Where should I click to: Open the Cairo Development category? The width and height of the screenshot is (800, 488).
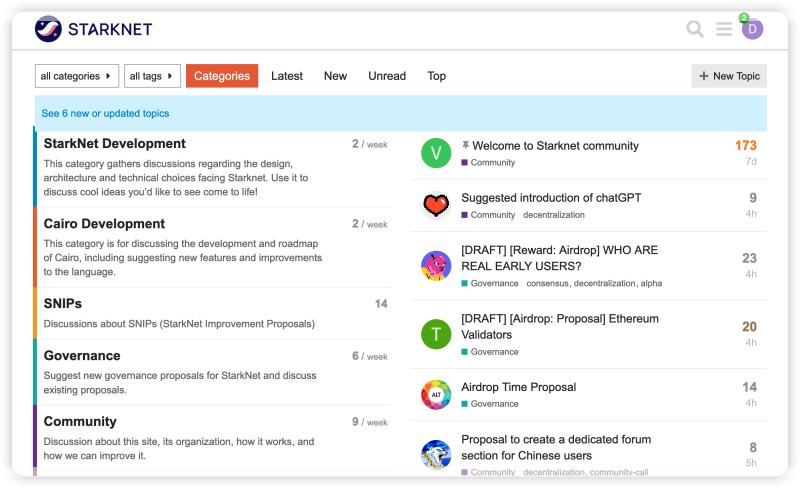pos(104,224)
